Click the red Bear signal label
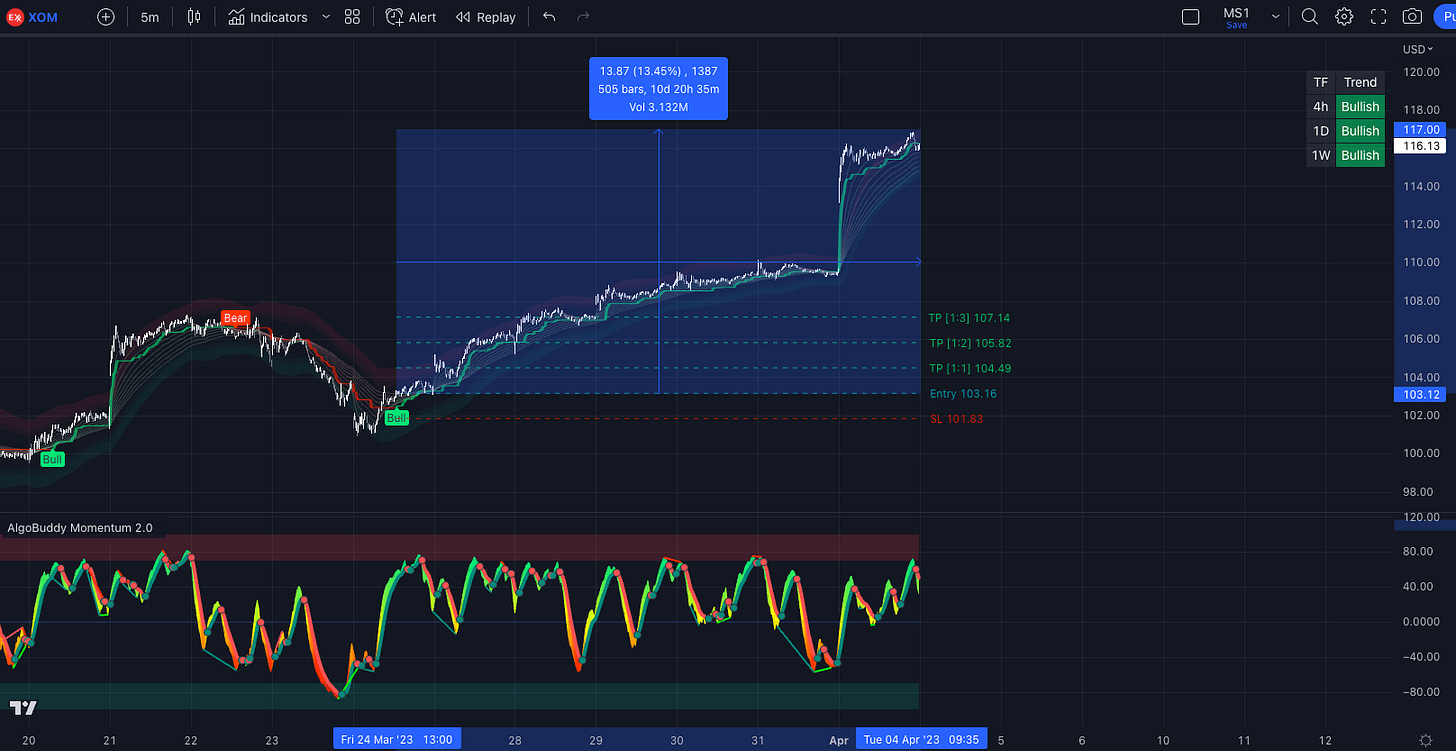The height and width of the screenshot is (751, 1456). [x=235, y=318]
